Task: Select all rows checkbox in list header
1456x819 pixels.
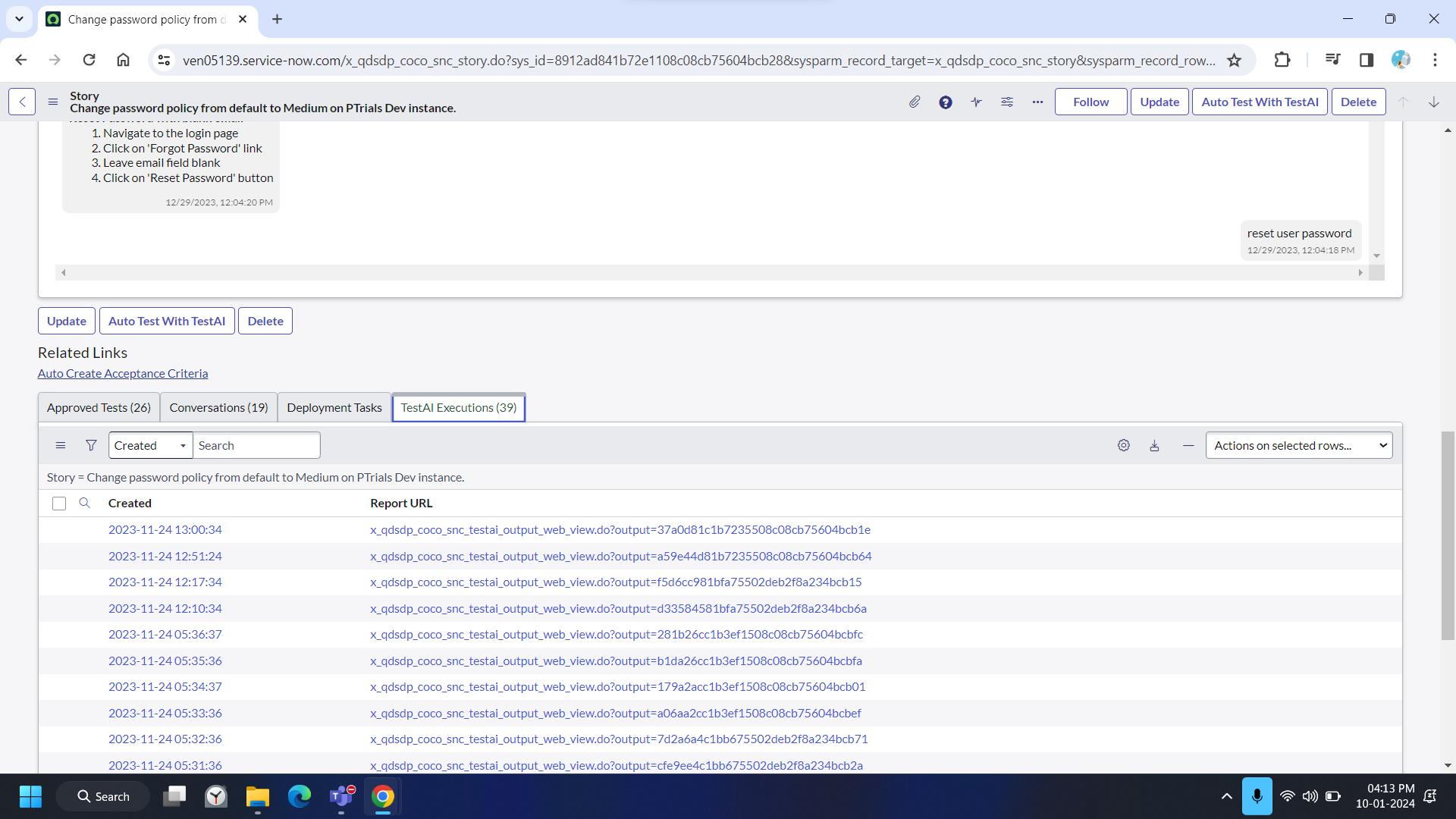Action: 59,504
